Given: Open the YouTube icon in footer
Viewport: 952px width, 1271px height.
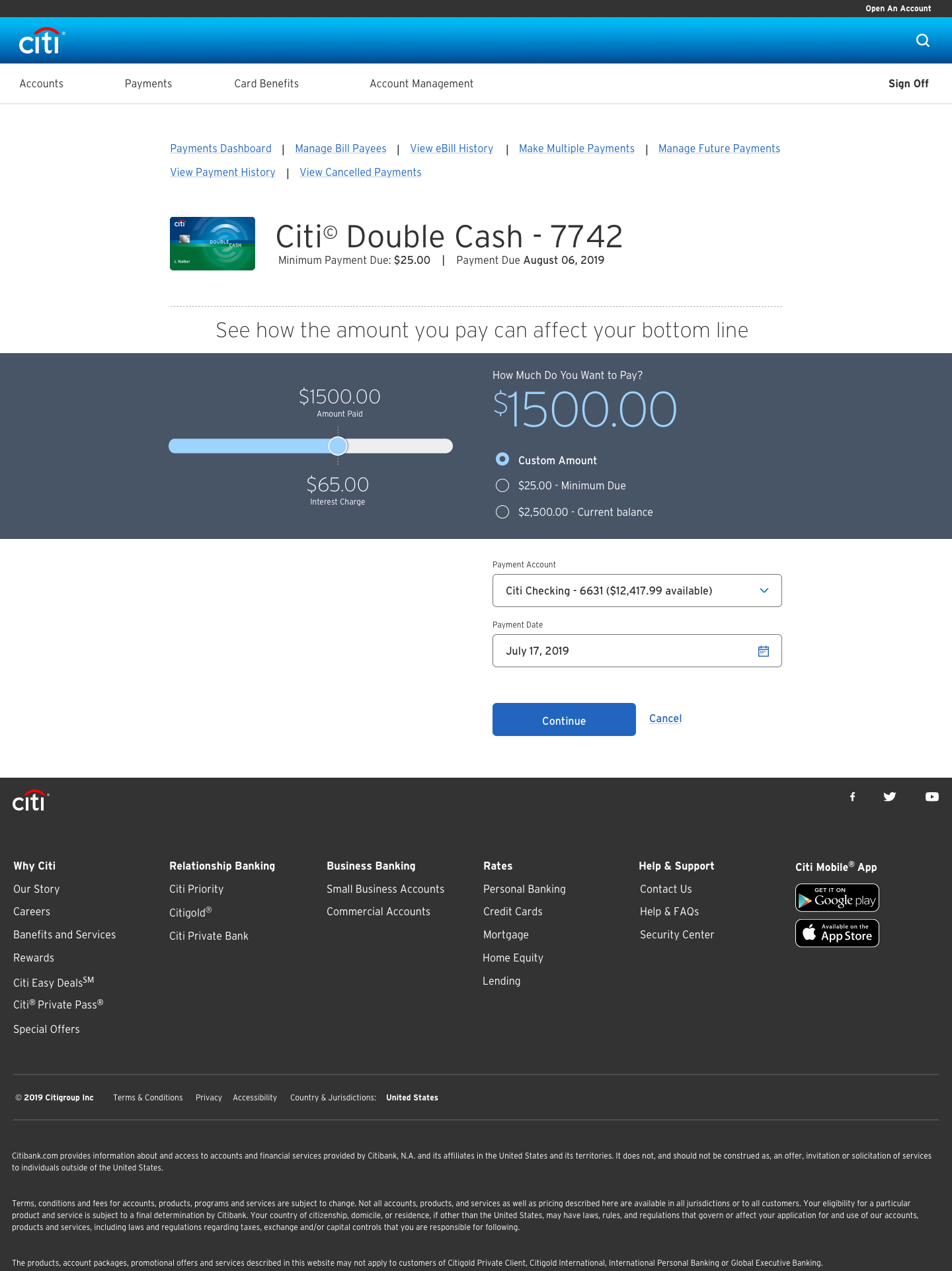Looking at the screenshot, I should coord(932,797).
